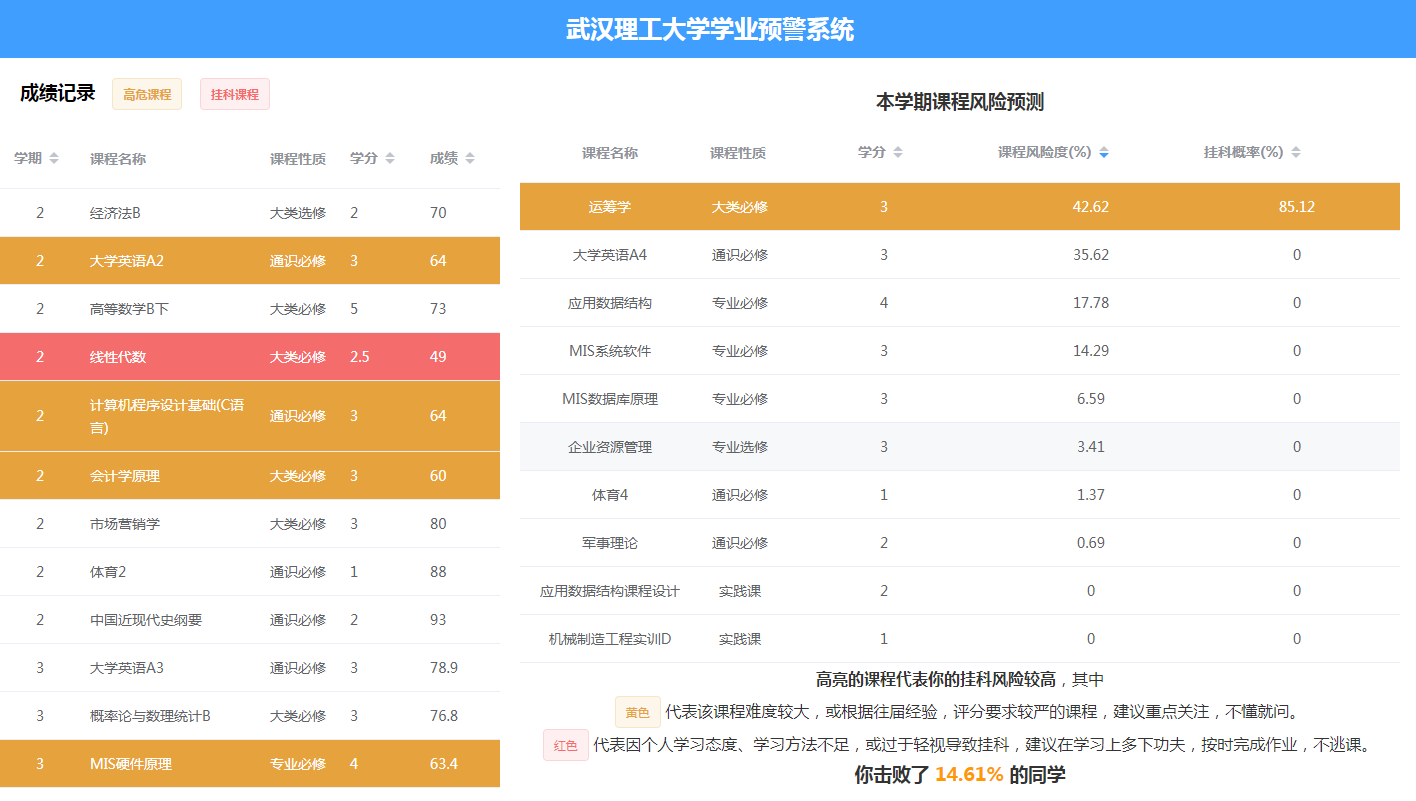Image resolution: width=1416 pixels, height=801 pixels.
Task: Select the 挂科课程 tag filter
Action: (x=235, y=94)
